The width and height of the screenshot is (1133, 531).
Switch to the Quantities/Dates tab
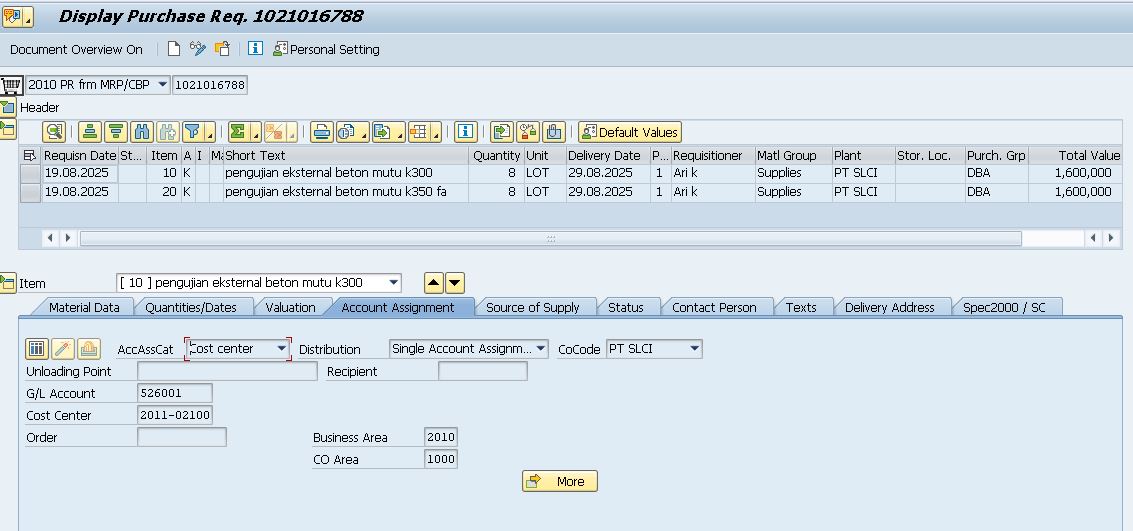(191, 307)
